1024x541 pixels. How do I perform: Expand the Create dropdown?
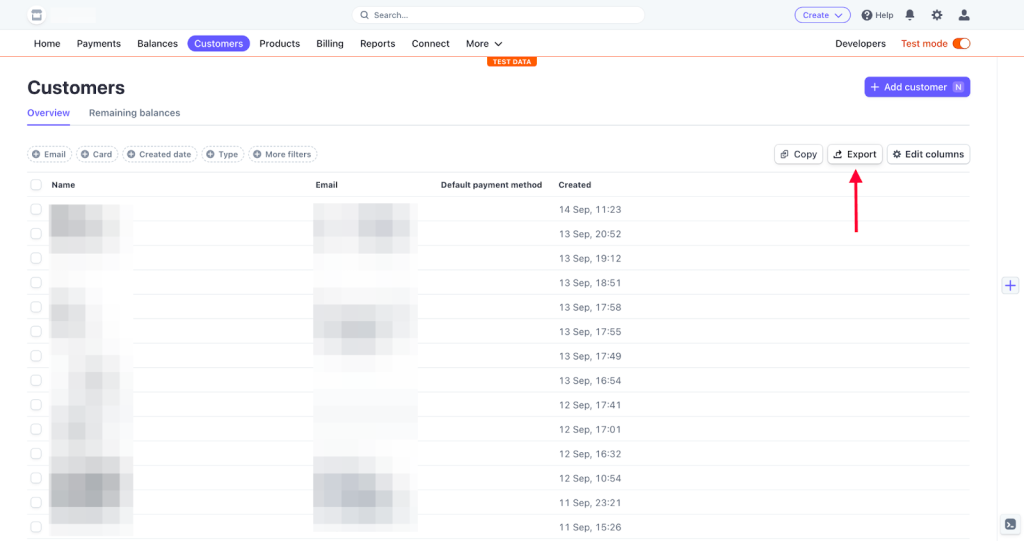pyautogui.click(x=822, y=15)
